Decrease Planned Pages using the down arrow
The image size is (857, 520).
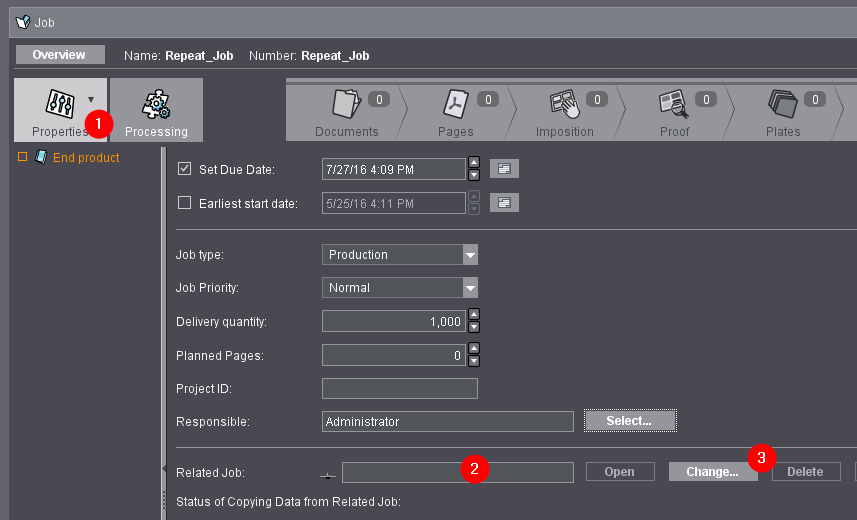click(x=474, y=360)
